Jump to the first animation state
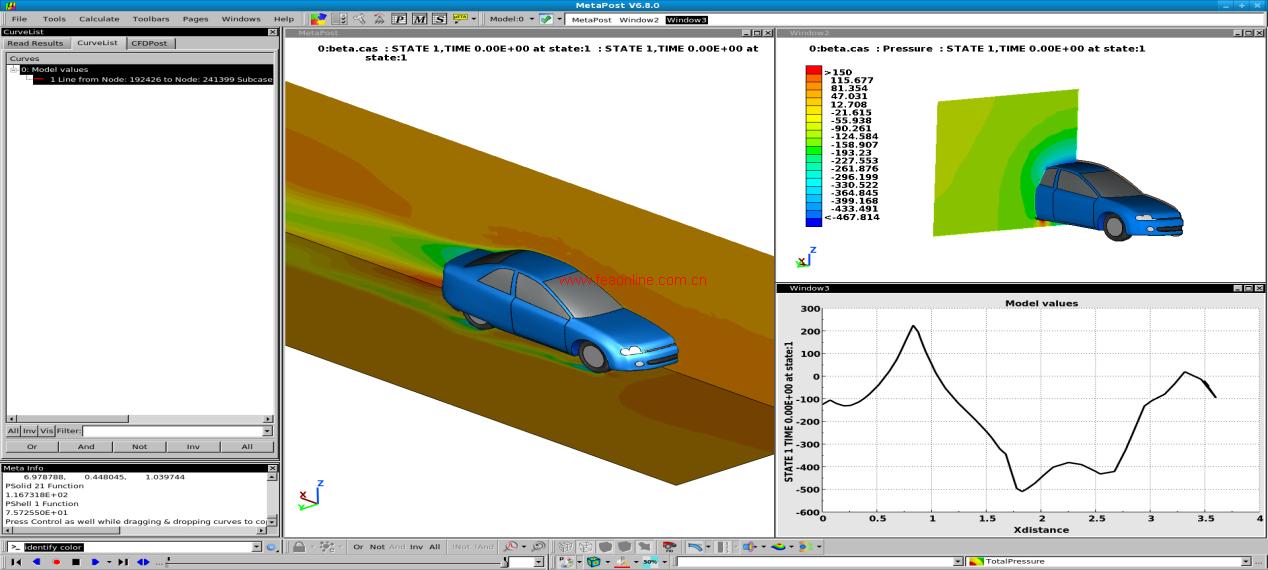The height and width of the screenshot is (570, 1268). [16, 562]
